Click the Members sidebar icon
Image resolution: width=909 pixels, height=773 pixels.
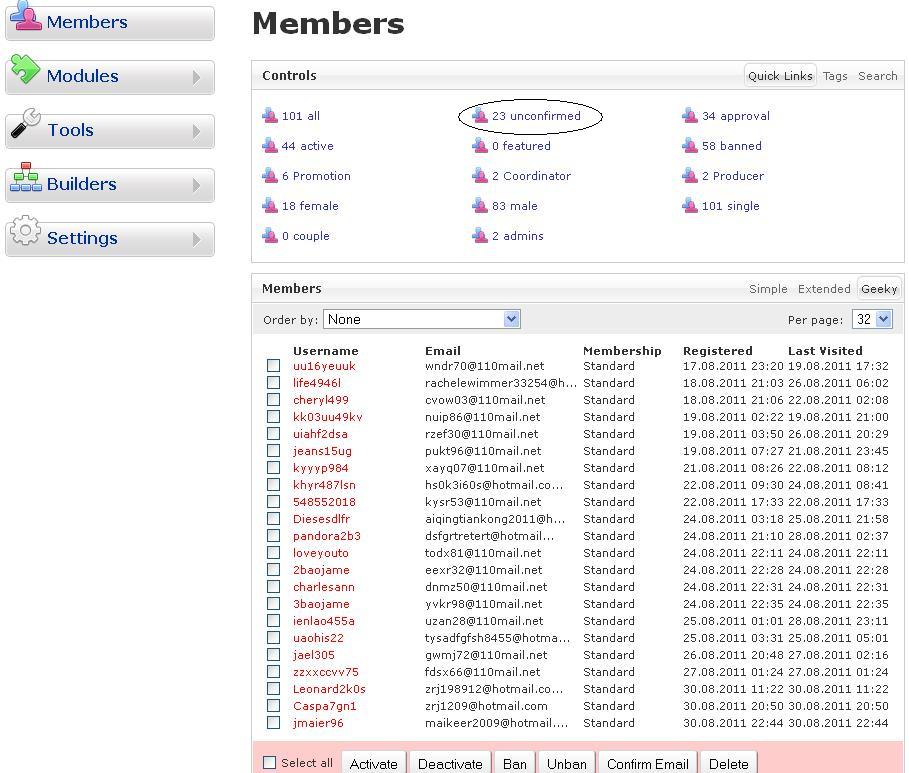(26, 18)
